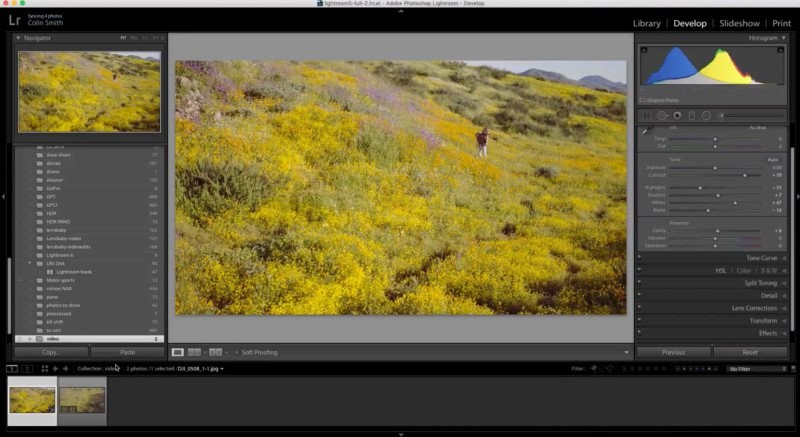The height and width of the screenshot is (437, 800).
Task: Adjust the Contrast slider
Action: (744, 175)
